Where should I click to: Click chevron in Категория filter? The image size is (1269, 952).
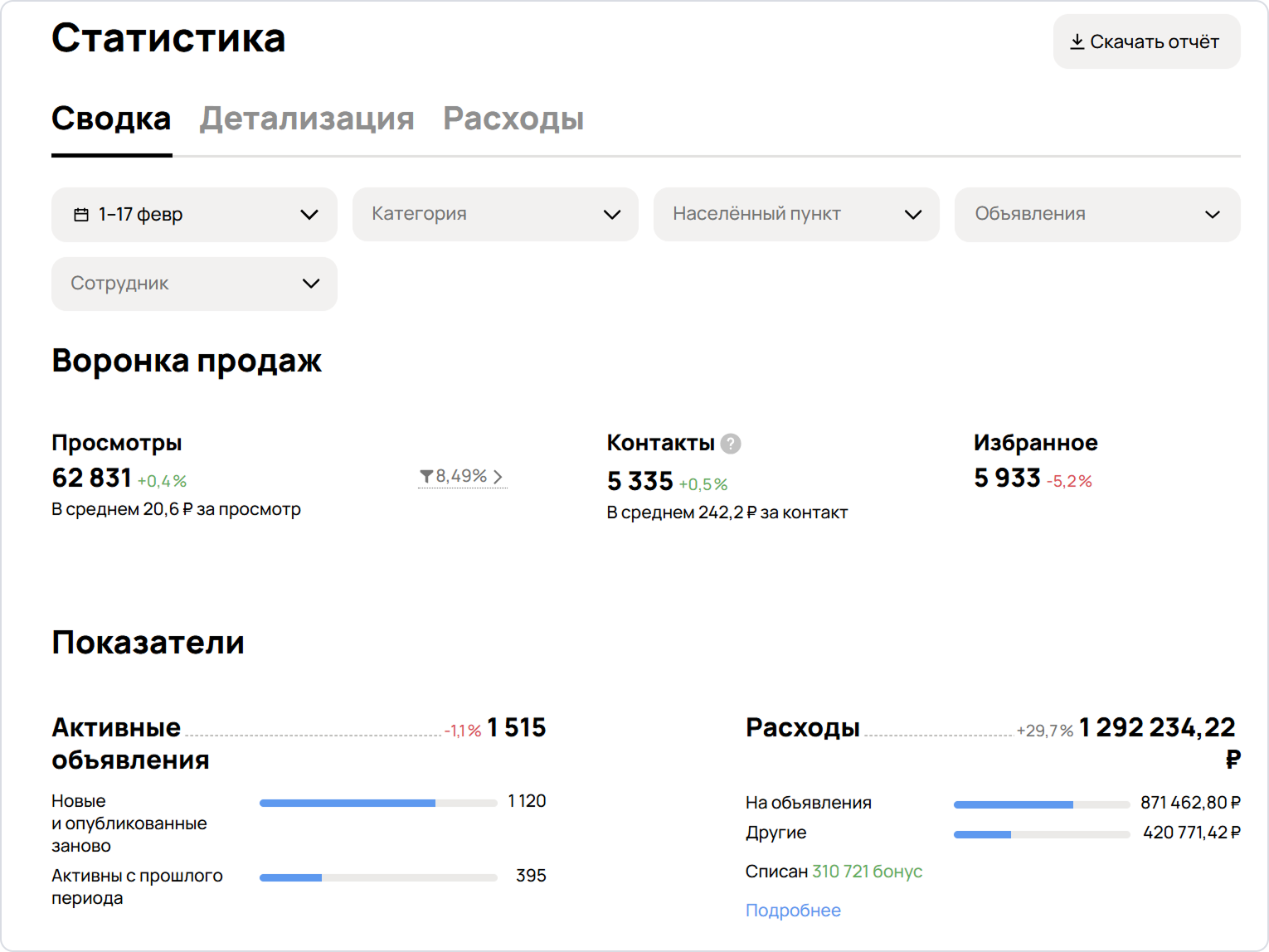click(612, 215)
